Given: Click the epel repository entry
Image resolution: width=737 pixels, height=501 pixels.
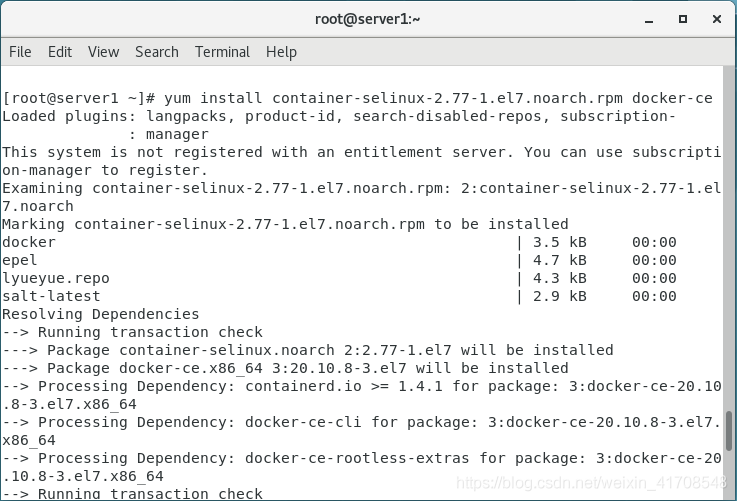Looking at the screenshot, I should point(339,260).
